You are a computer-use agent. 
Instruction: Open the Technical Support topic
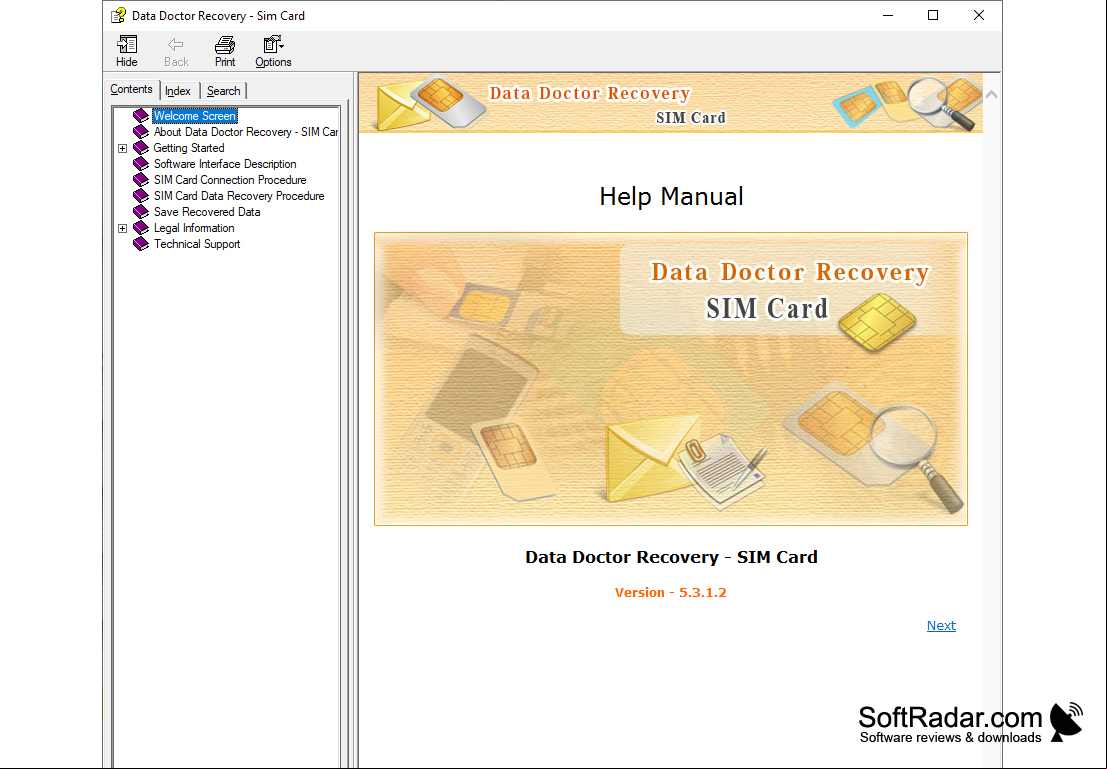pos(196,244)
